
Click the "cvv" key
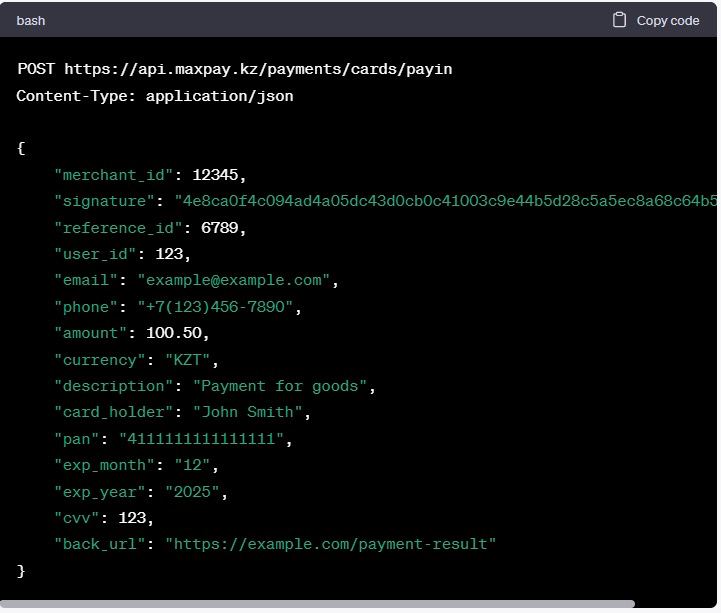77,518
